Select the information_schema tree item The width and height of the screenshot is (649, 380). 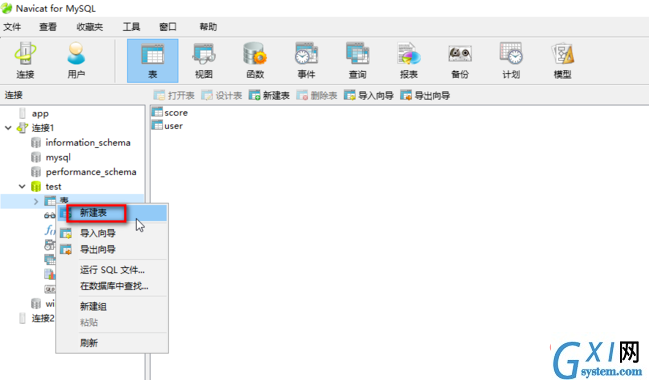tap(88, 143)
